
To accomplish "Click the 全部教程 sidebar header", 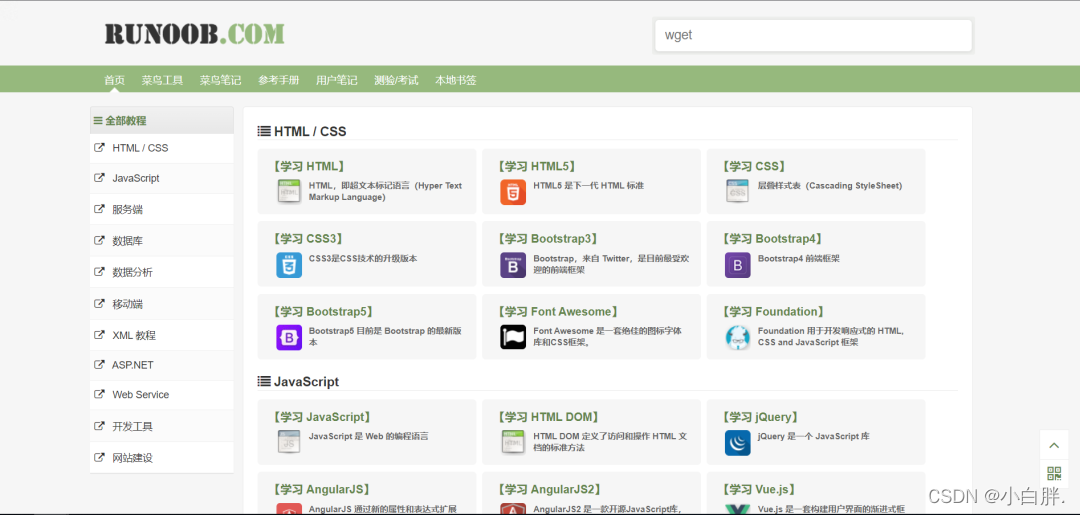I will (162, 120).
